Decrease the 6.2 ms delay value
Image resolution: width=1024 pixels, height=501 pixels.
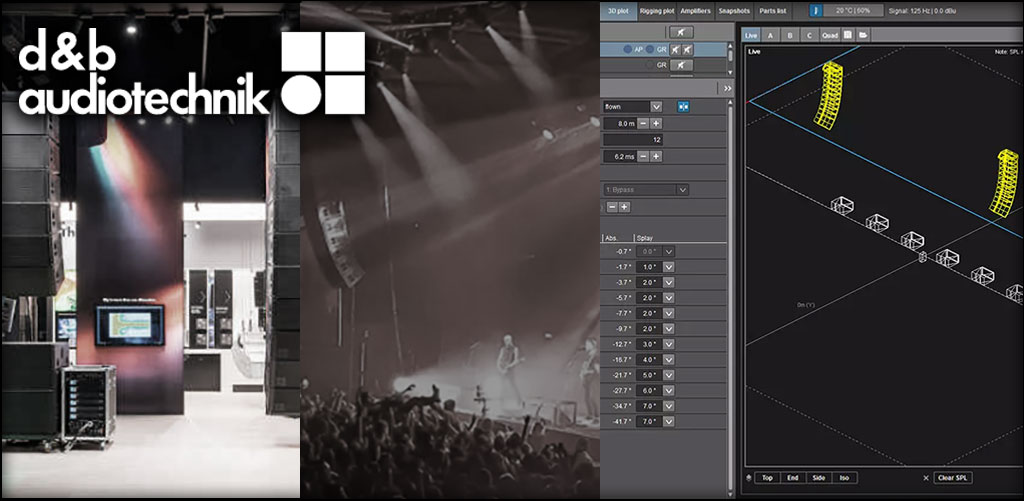pyautogui.click(x=643, y=156)
